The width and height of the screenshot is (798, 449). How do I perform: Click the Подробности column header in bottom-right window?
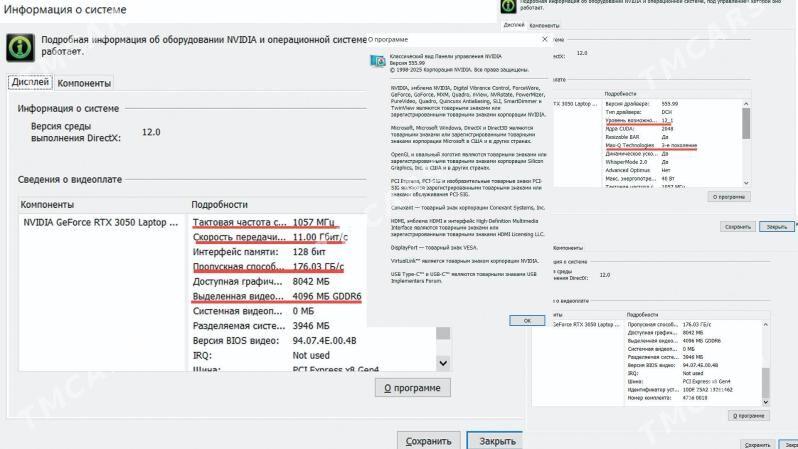[x=642, y=315]
